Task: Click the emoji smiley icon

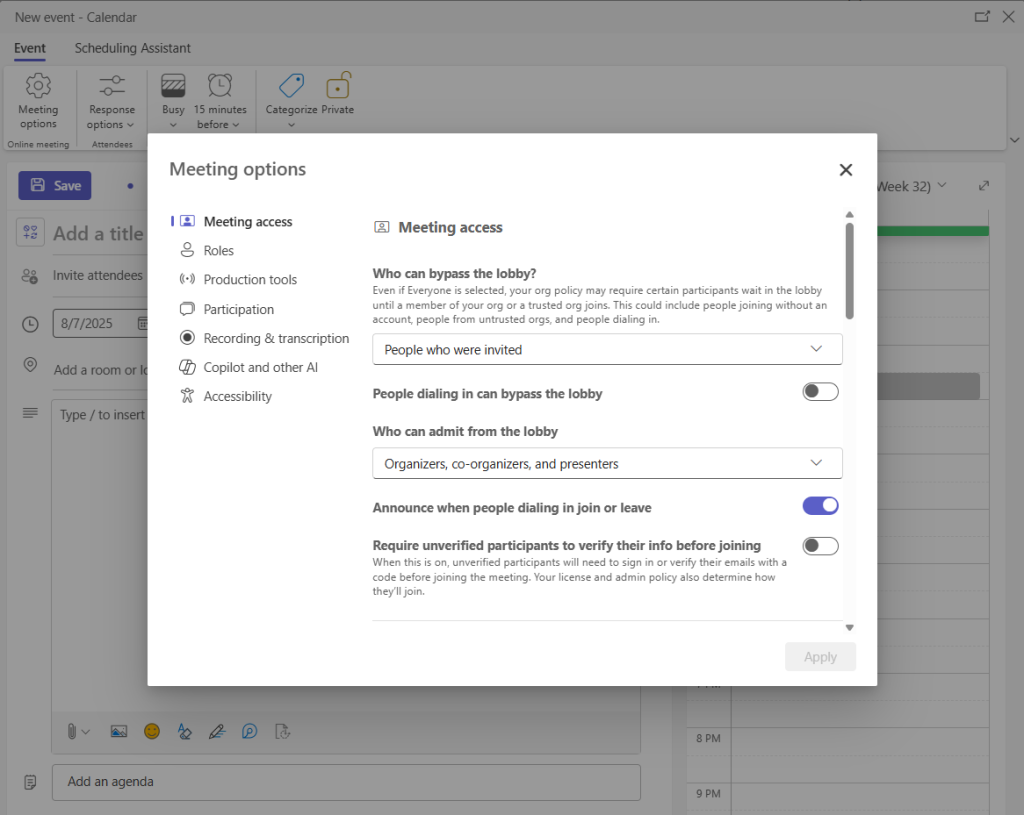Action: tap(152, 731)
